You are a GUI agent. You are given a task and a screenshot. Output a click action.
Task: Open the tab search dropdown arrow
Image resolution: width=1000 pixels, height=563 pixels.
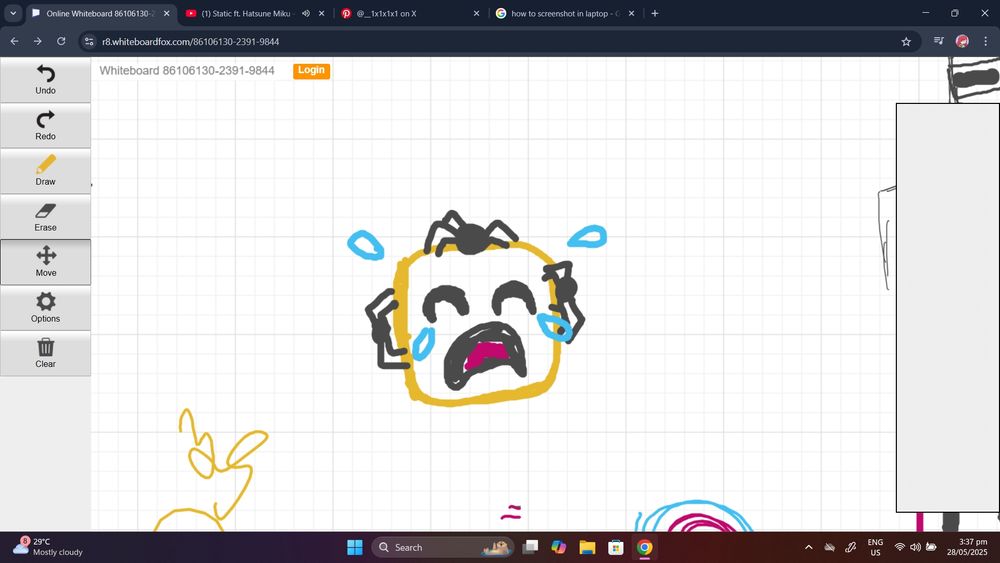[13, 13]
